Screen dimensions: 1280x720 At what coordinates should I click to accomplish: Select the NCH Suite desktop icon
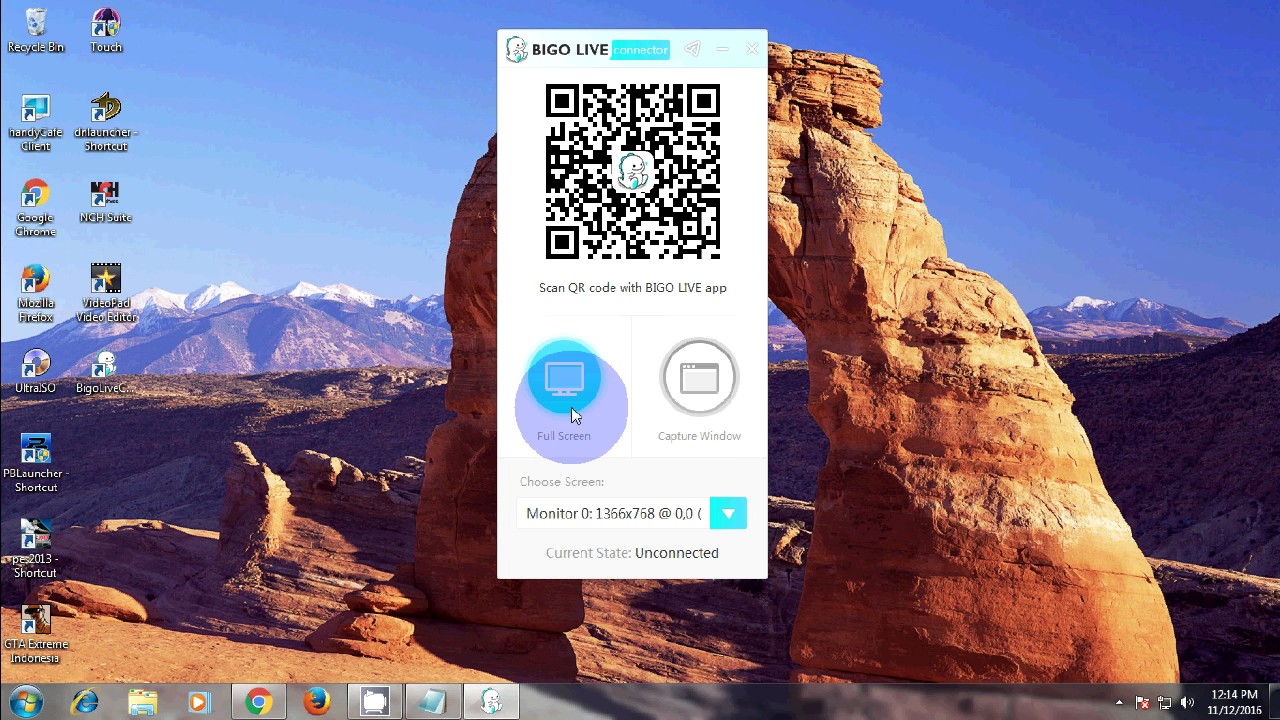105,201
